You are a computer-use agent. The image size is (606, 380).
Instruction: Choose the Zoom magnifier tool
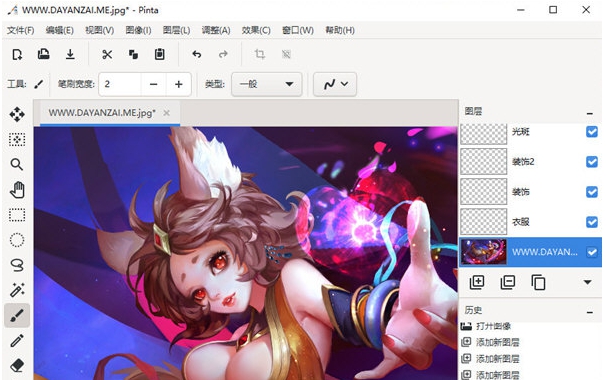(x=17, y=164)
